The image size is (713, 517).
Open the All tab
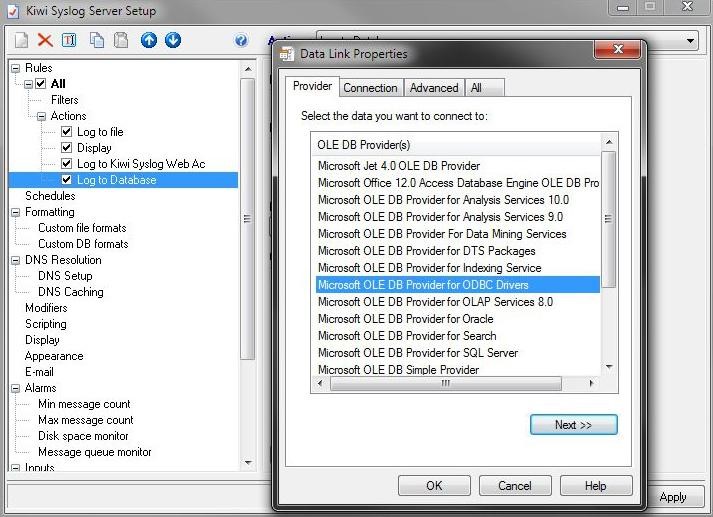point(484,88)
